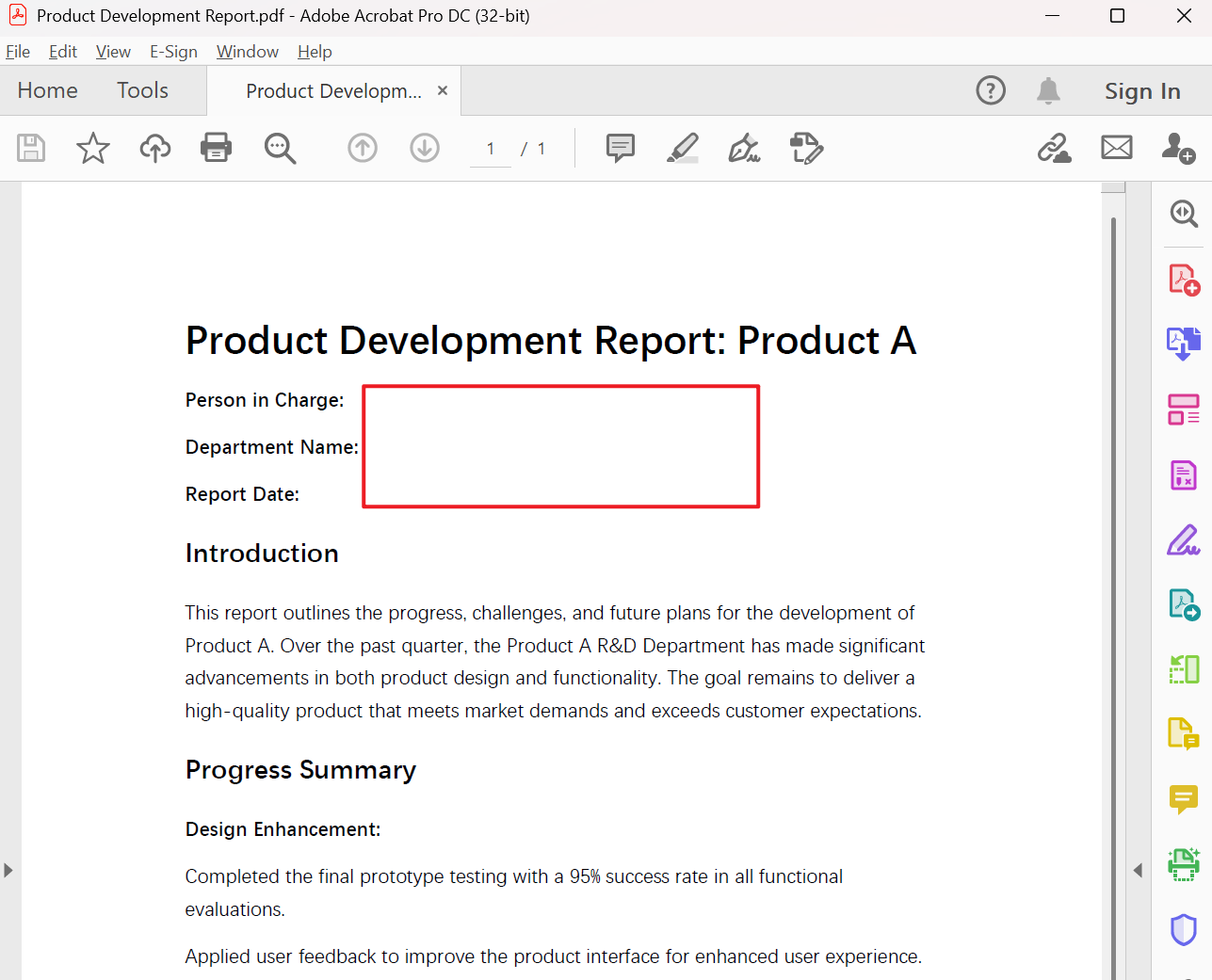This screenshot has height=980, width=1212.
Task: Open the search magnifier in the toolbar
Action: point(280,148)
